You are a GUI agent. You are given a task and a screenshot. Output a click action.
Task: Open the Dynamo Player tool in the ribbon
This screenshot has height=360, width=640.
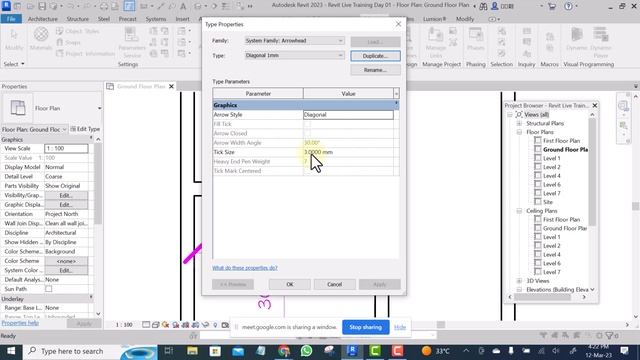[x=600, y=42]
